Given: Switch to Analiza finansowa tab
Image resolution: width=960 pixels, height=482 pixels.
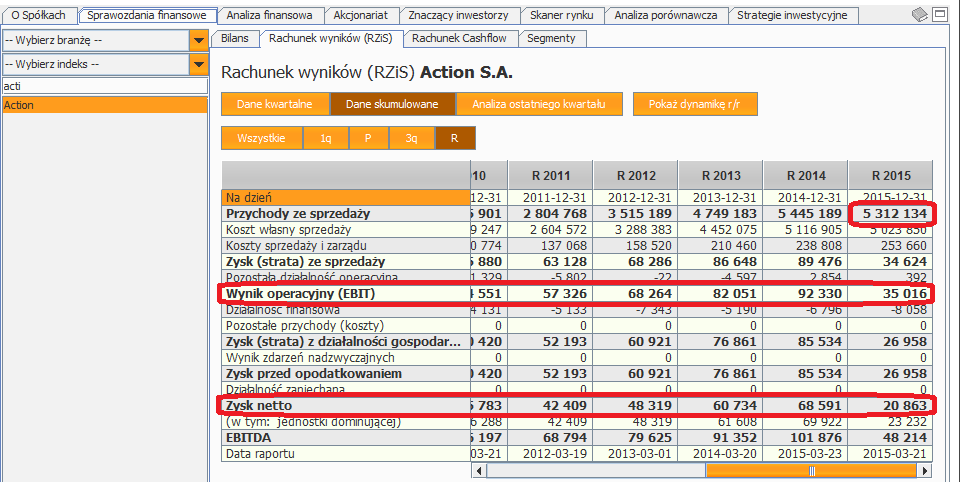Looking at the screenshot, I should tap(269, 15).
